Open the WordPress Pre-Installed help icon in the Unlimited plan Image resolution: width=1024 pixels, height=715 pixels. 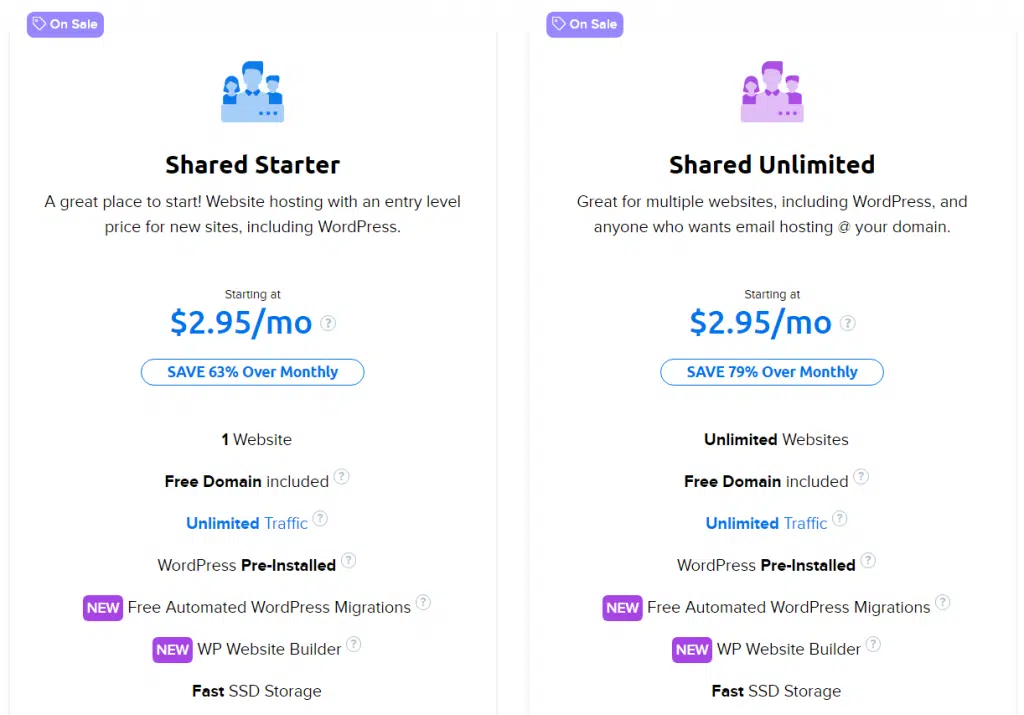(868, 560)
